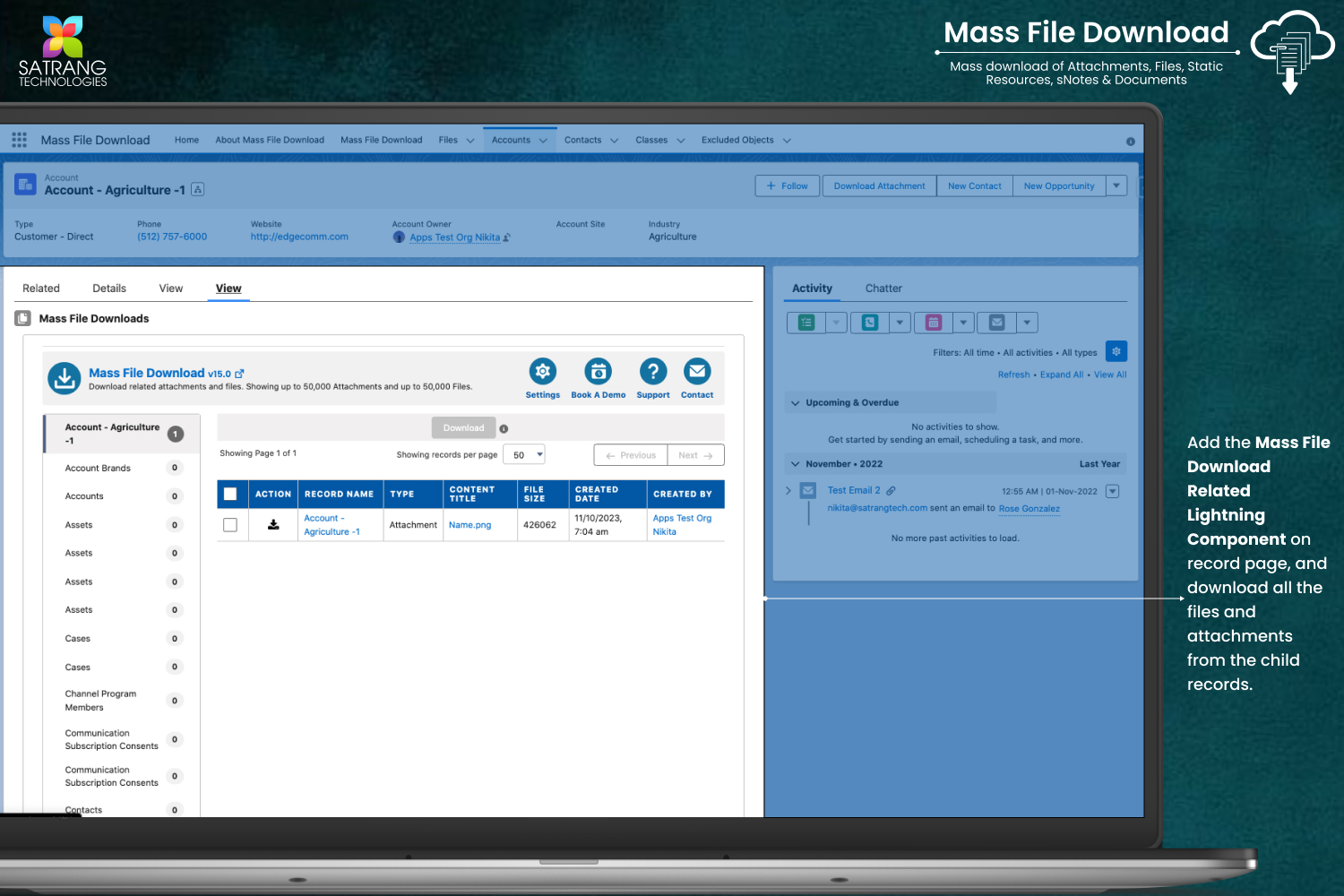Click the Follow button

tap(787, 186)
